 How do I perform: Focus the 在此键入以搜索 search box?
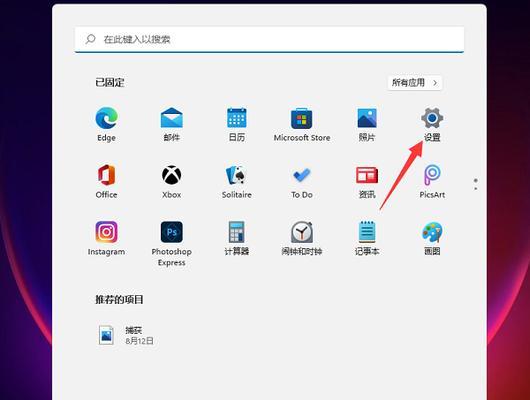coord(269,40)
